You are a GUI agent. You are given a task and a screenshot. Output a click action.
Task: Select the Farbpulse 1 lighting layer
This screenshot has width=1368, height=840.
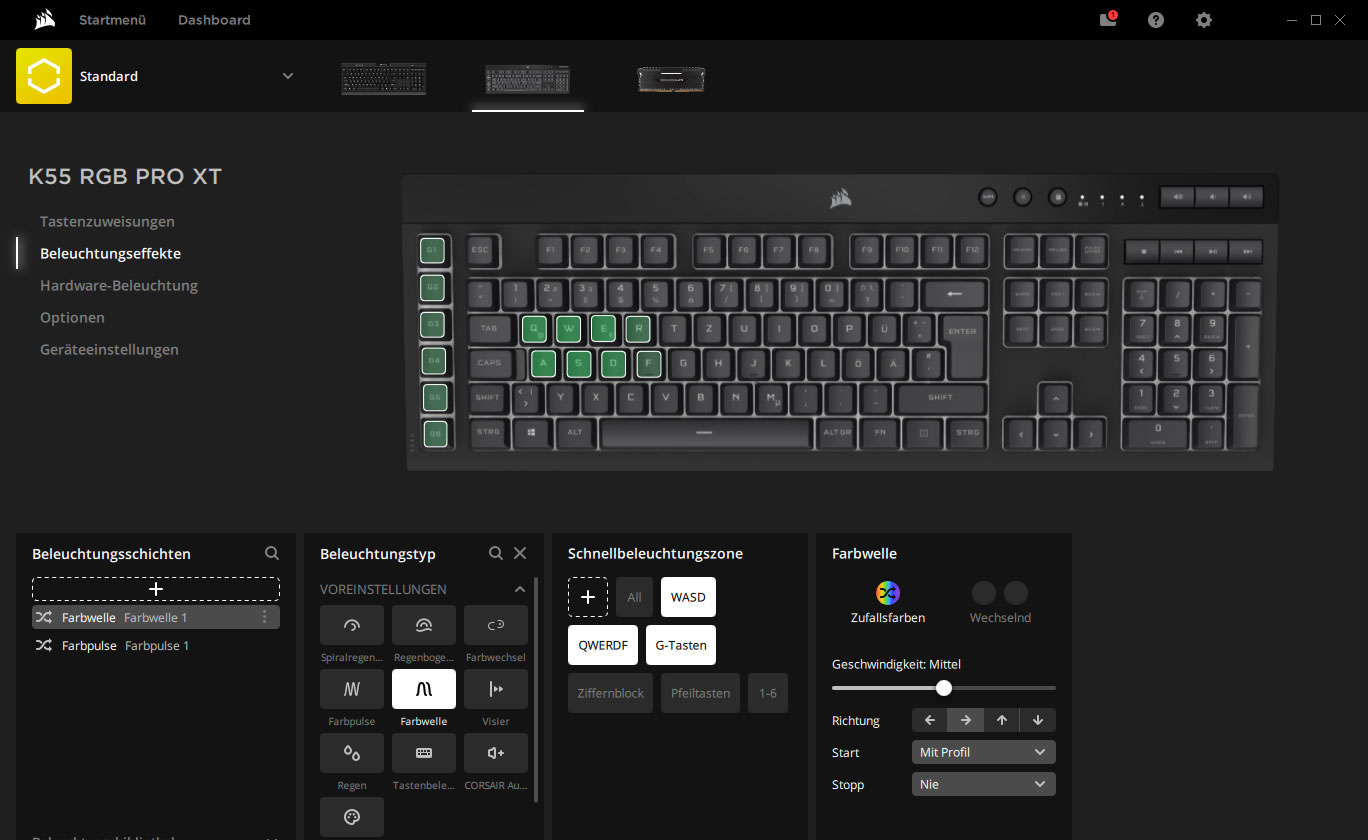click(156, 645)
